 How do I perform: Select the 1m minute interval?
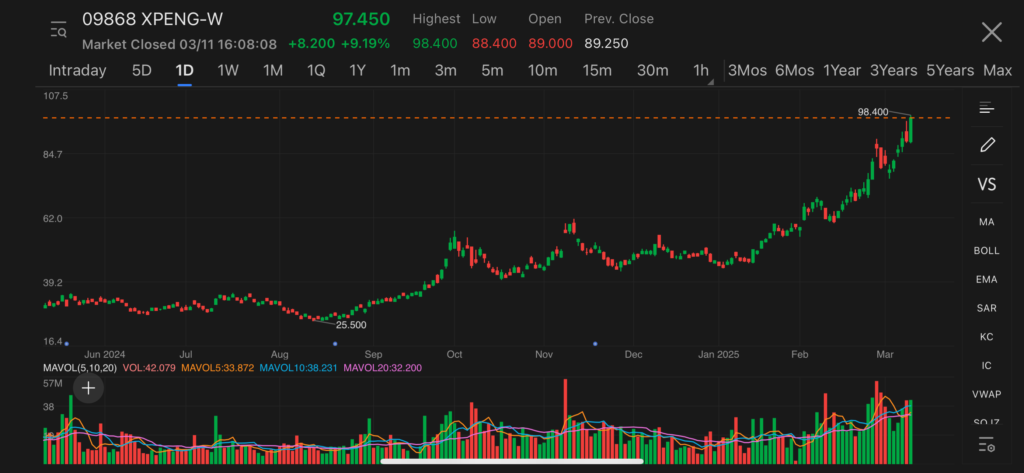point(400,71)
